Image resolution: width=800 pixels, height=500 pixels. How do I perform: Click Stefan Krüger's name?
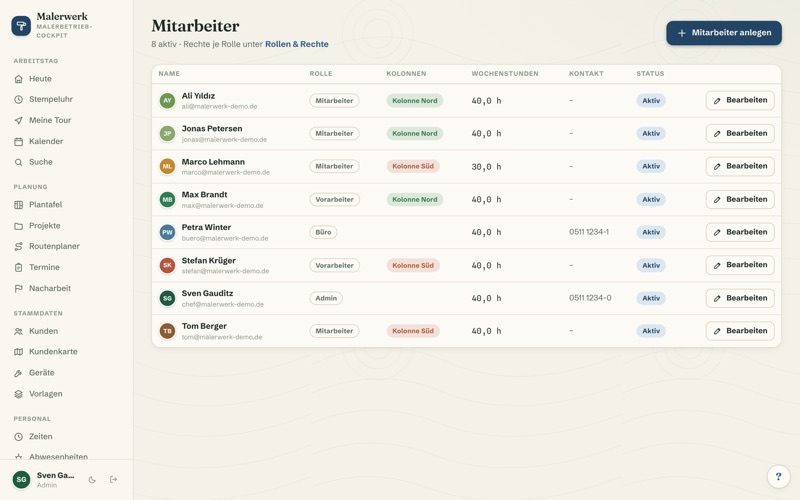coord(209,261)
